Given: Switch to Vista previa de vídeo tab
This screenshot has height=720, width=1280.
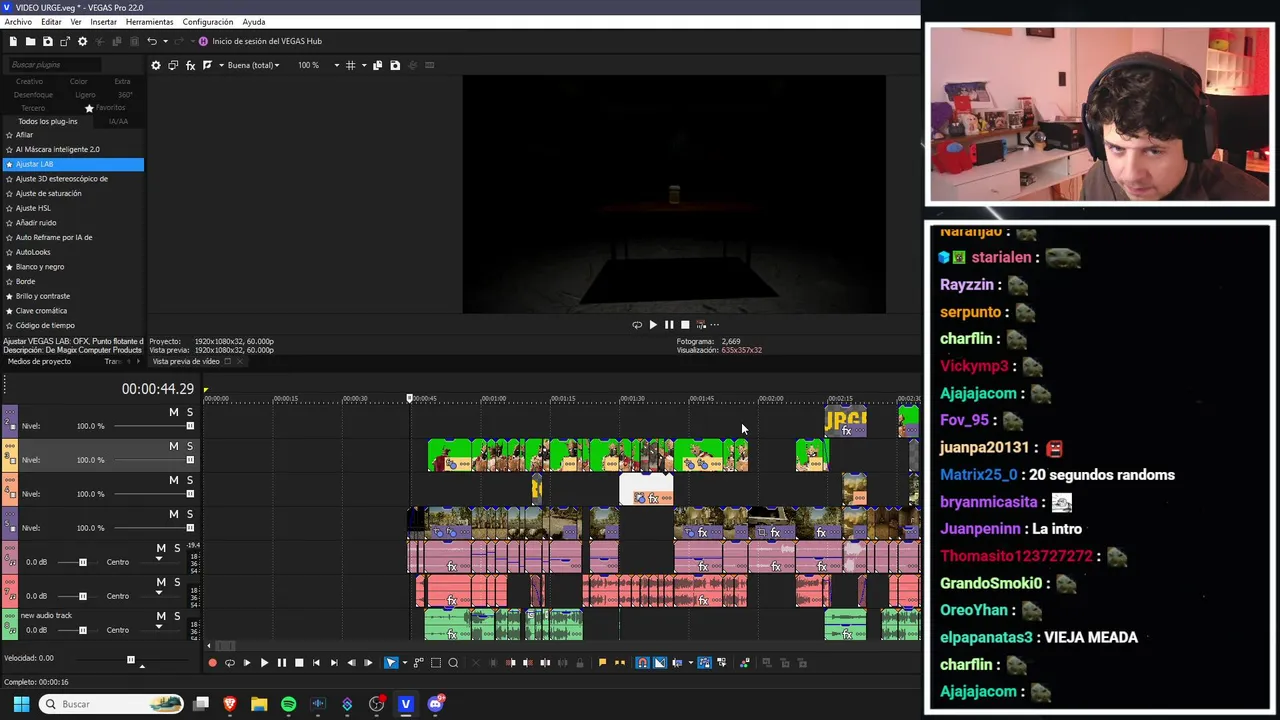Looking at the screenshot, I should coord(186,361).
